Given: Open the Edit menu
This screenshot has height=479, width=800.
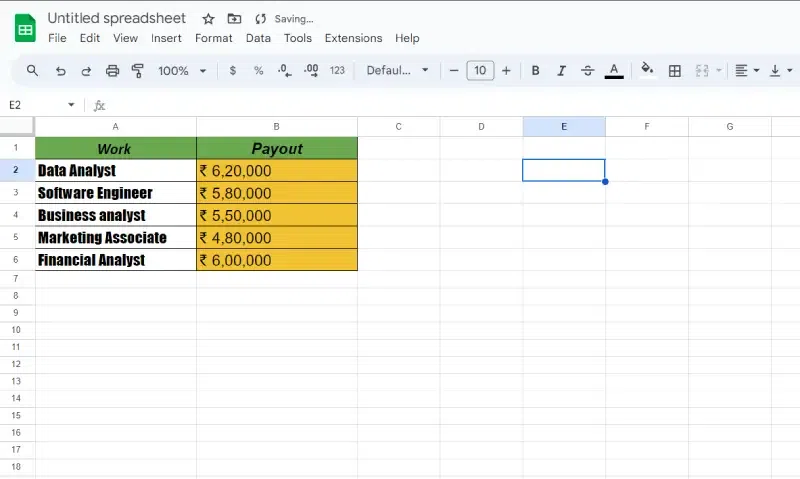Looking at the screenshot, I should point(90,38).
